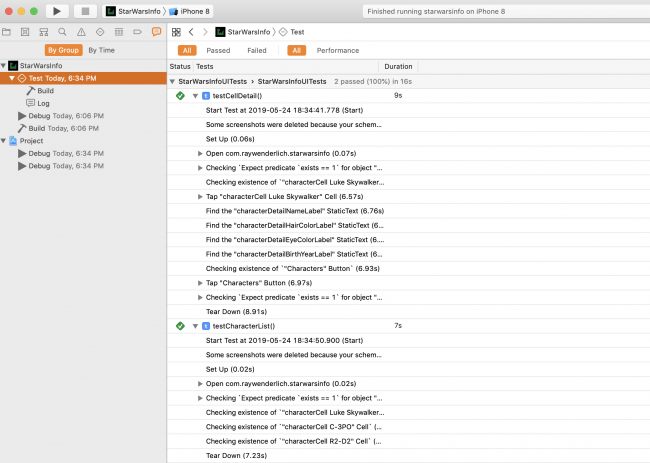The image size is (650, 463).
Task: Click testCharacterList() test icon
Action: [206, 326]
